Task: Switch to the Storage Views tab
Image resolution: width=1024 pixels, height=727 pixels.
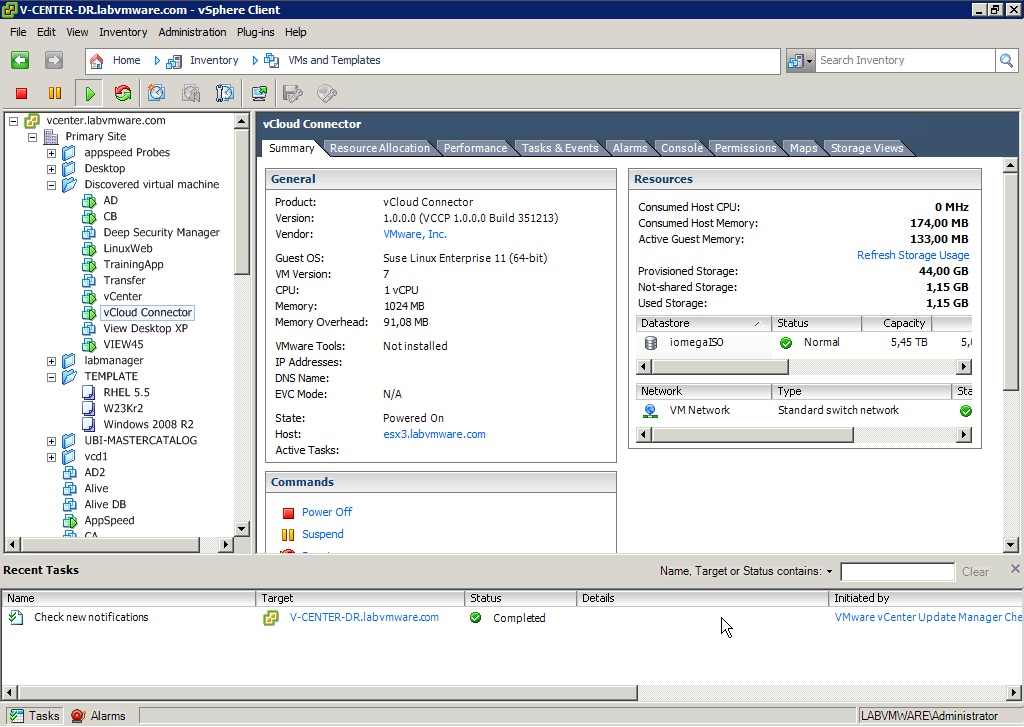Action: pyautogui.click(x=867, y=148)
